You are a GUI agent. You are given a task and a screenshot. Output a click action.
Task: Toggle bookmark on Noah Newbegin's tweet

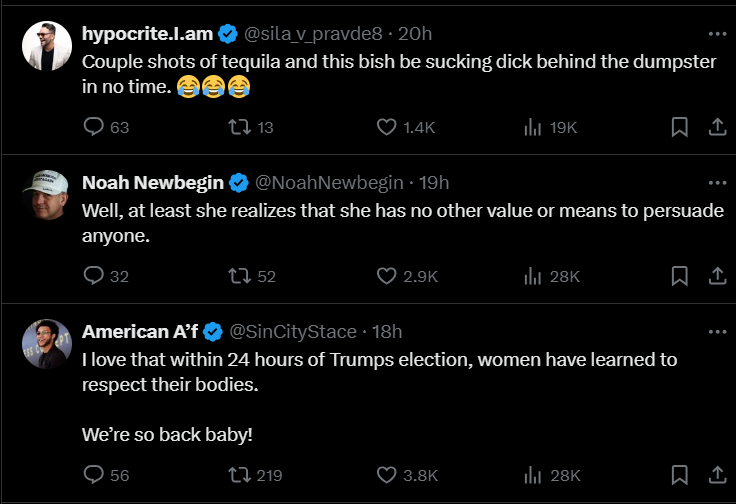(678, 276)
